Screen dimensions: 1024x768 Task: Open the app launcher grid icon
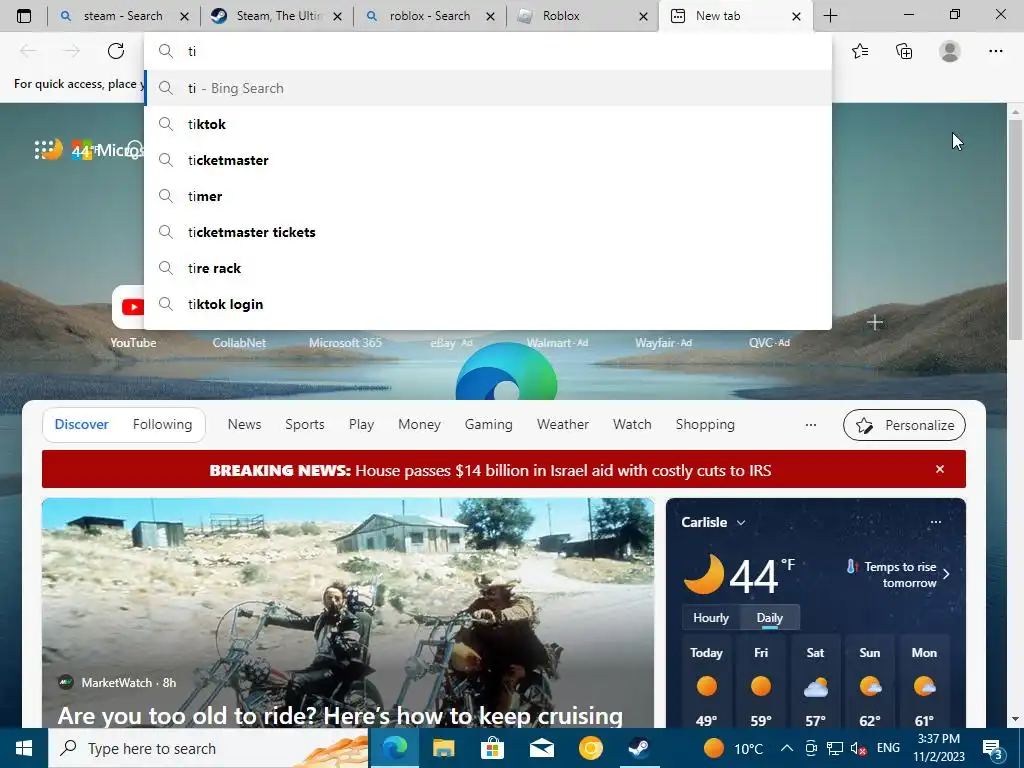(x=43, y=150)
